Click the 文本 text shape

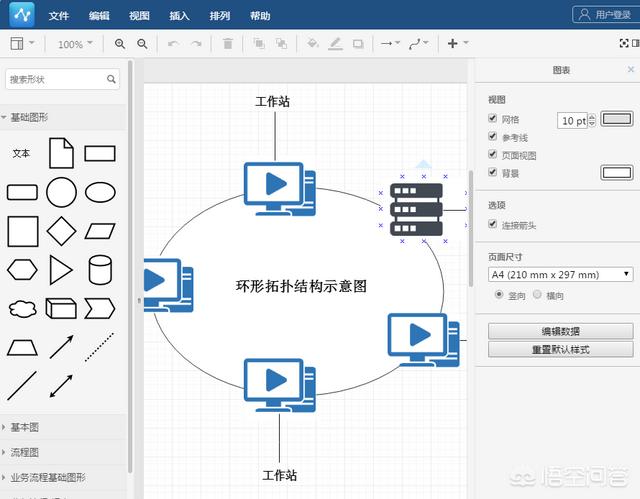[21, 153]
